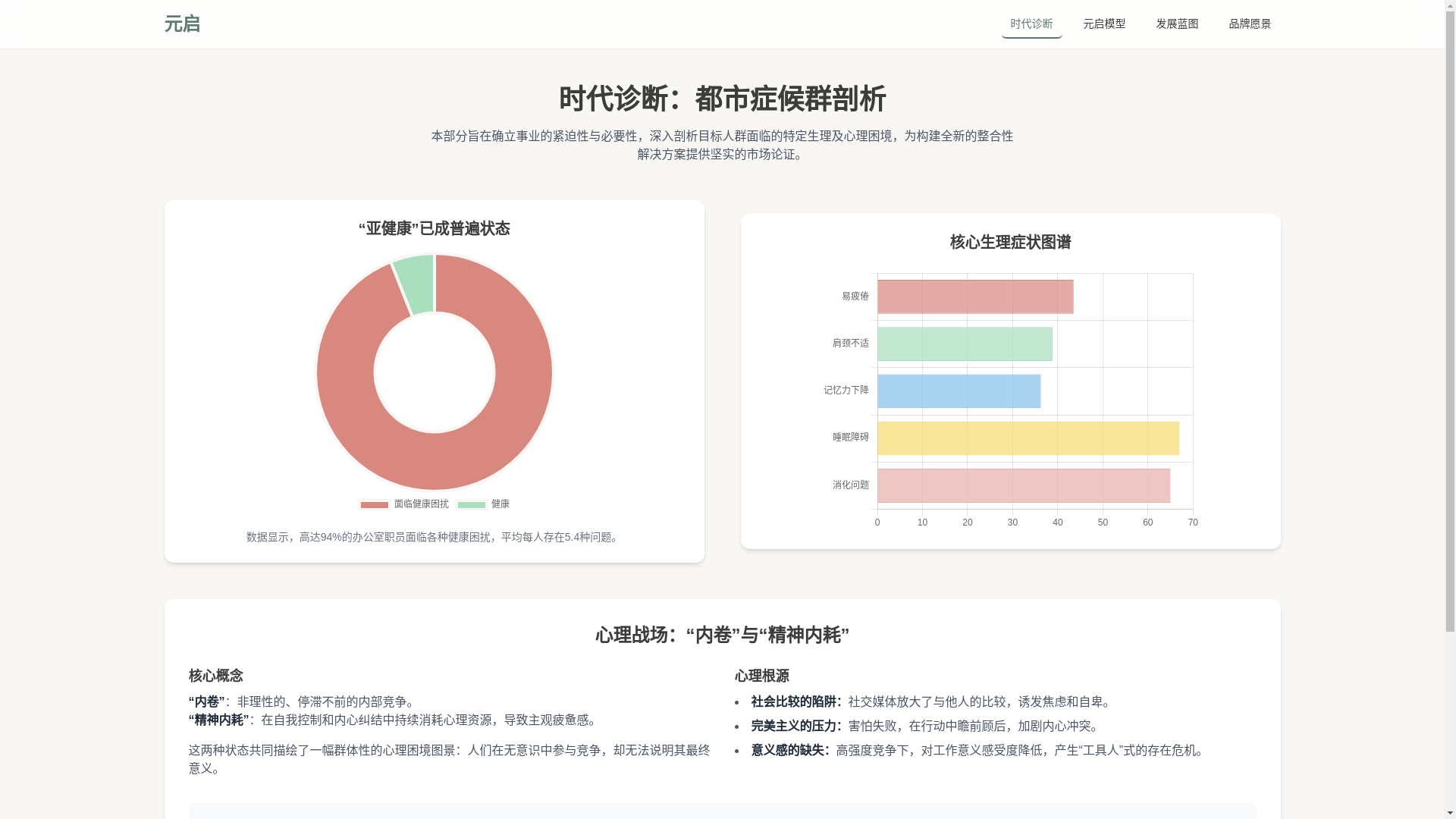Click the 核心概念 subheading
This screenshot has width=1456, height=819.
pyautogui.click(x=216, y=676)
